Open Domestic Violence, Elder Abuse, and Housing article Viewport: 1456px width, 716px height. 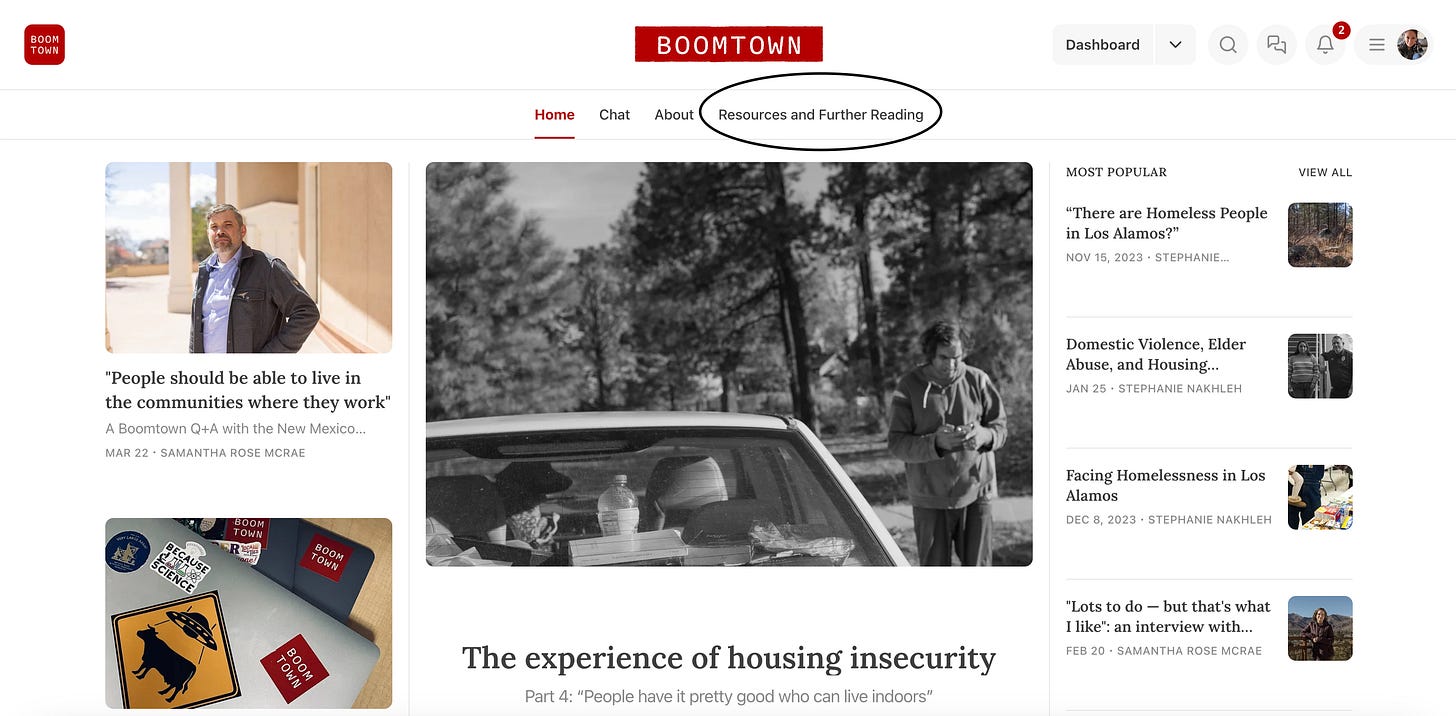[1156, 354]
